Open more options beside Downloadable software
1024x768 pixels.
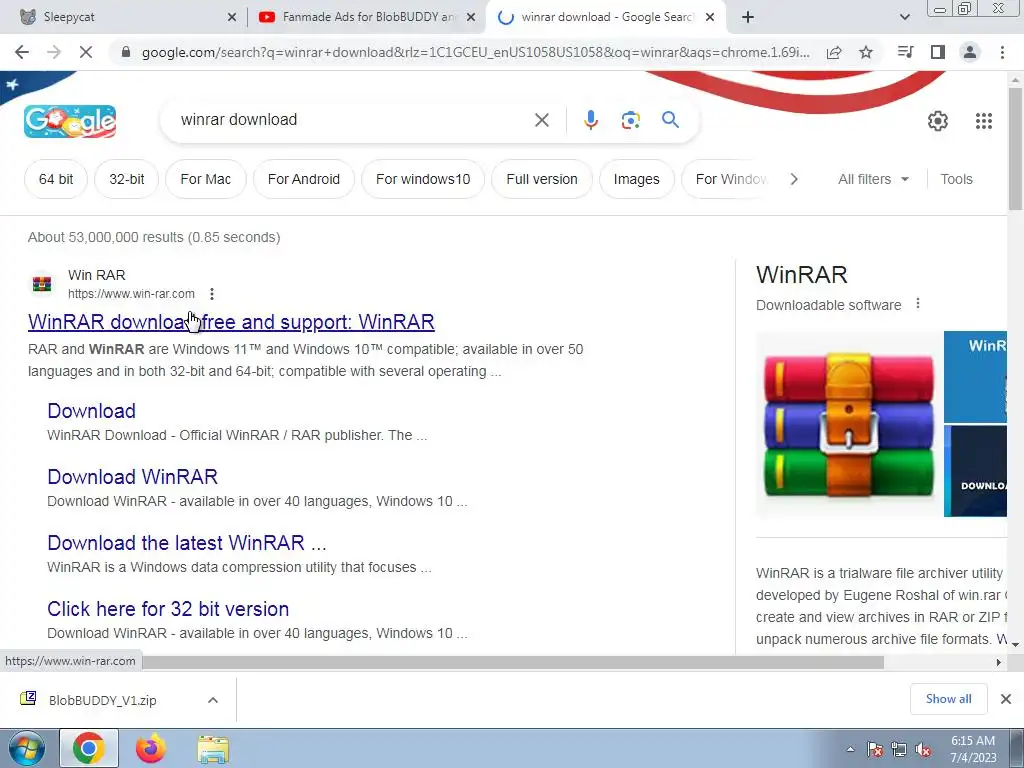pyautogui.click(x=918, y=304)
